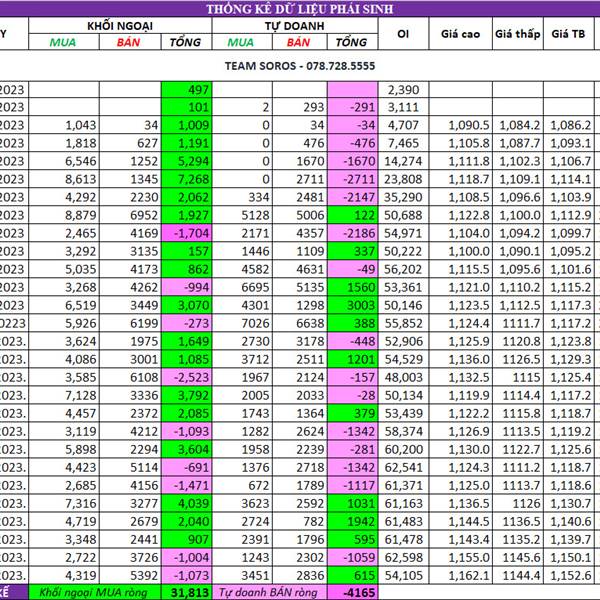This screenshot has height=600, width=600.
Task: Click the KHỐI NGOẠI BÁN cell 5392
Action: (x=130, y=575)
